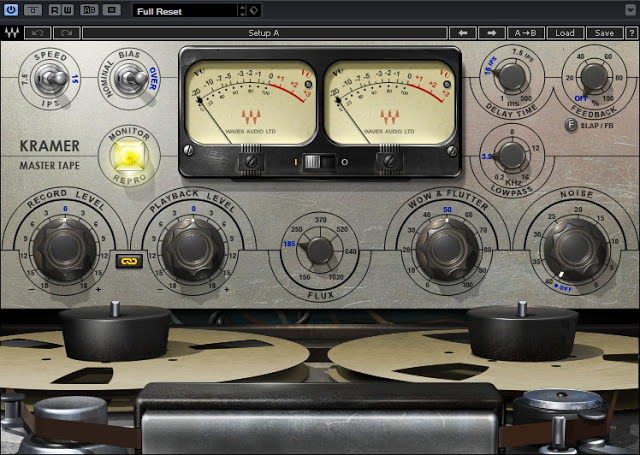
Task: Click the Load button
Action: (565, 33)
